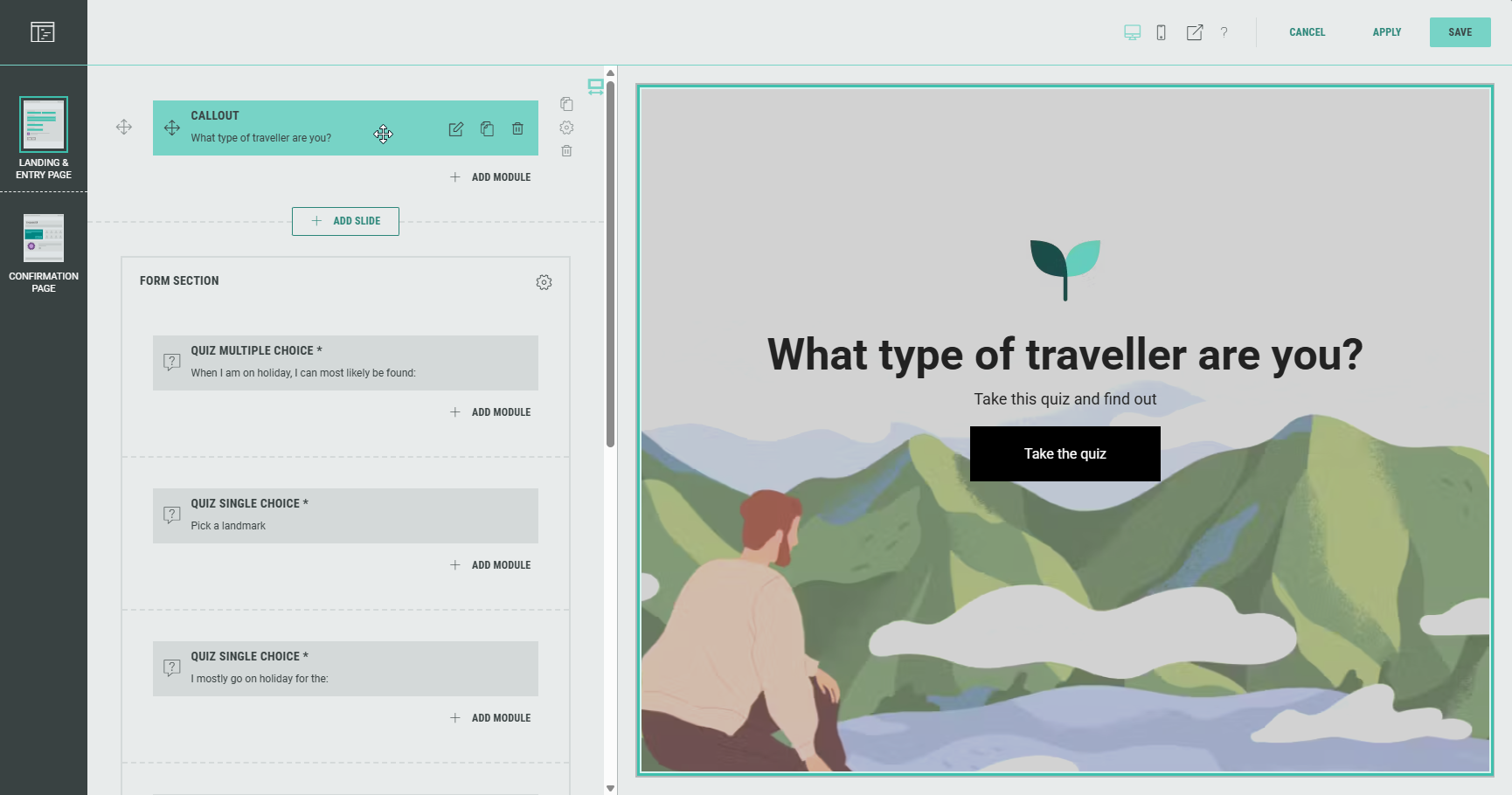Click the help question mark icon

point(1224,32)
